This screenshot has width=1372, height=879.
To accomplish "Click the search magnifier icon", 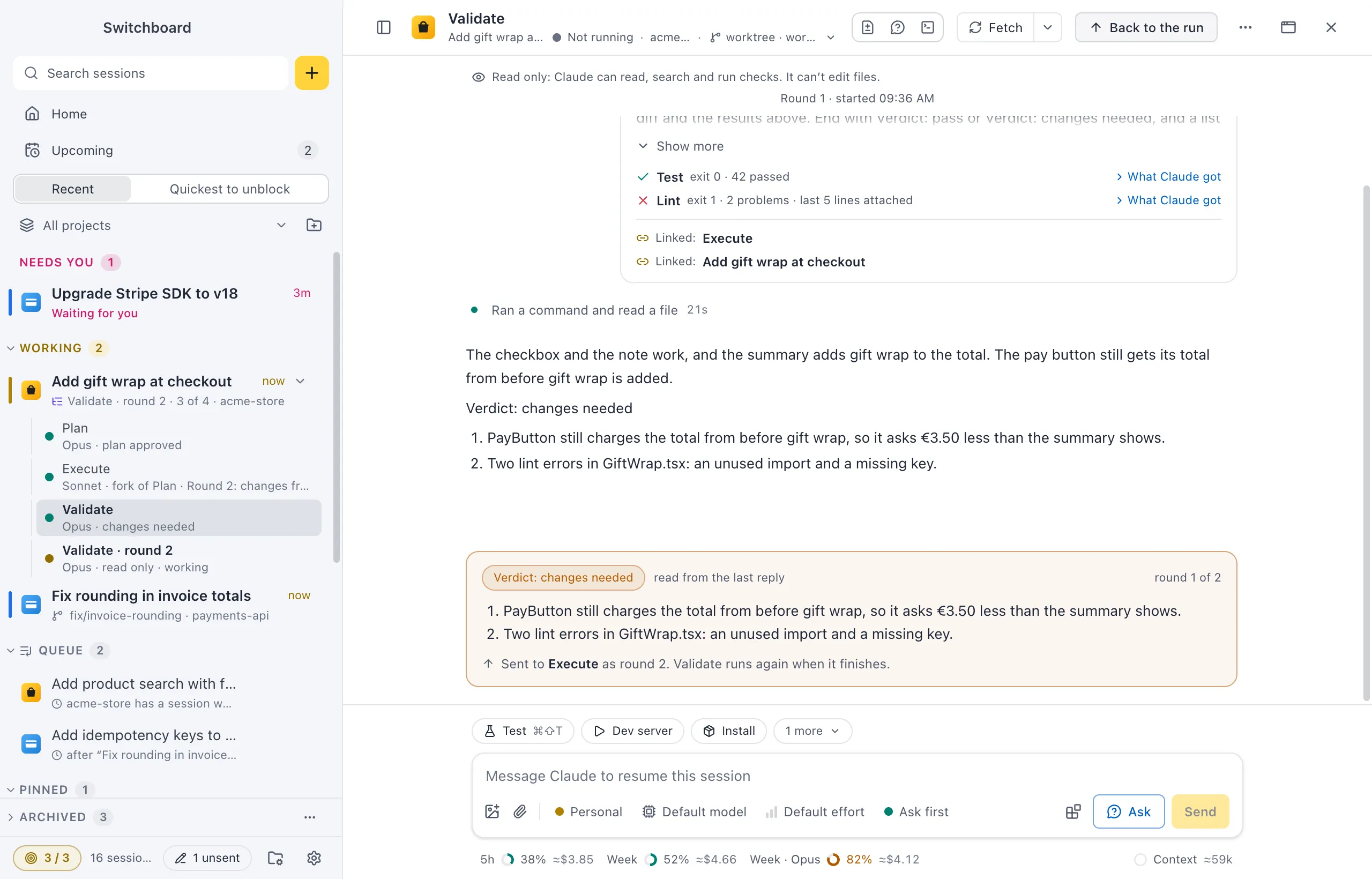I will (x=32, y=73).
